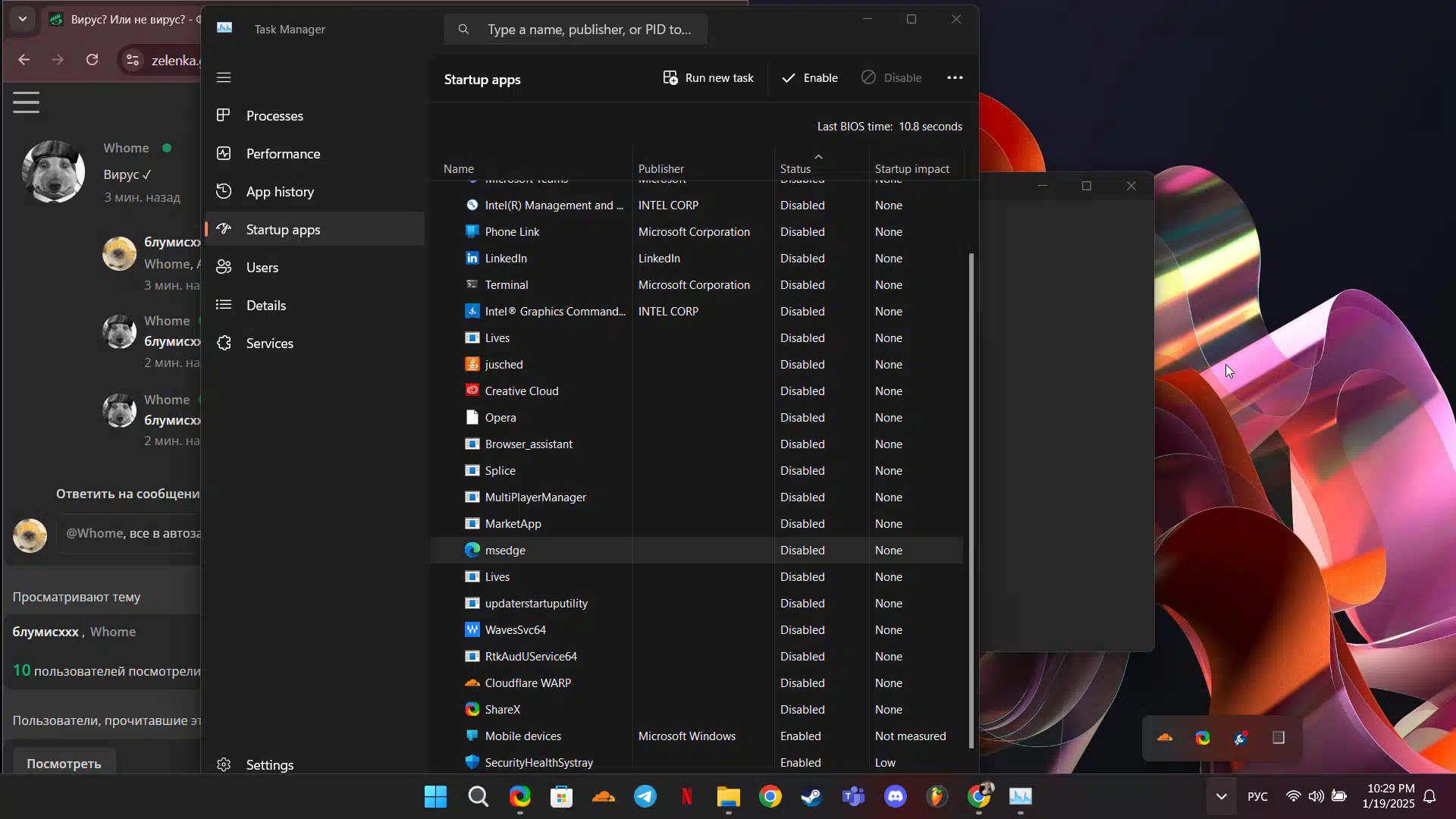Open Discord from the taskbar

[x=896, y=796]
